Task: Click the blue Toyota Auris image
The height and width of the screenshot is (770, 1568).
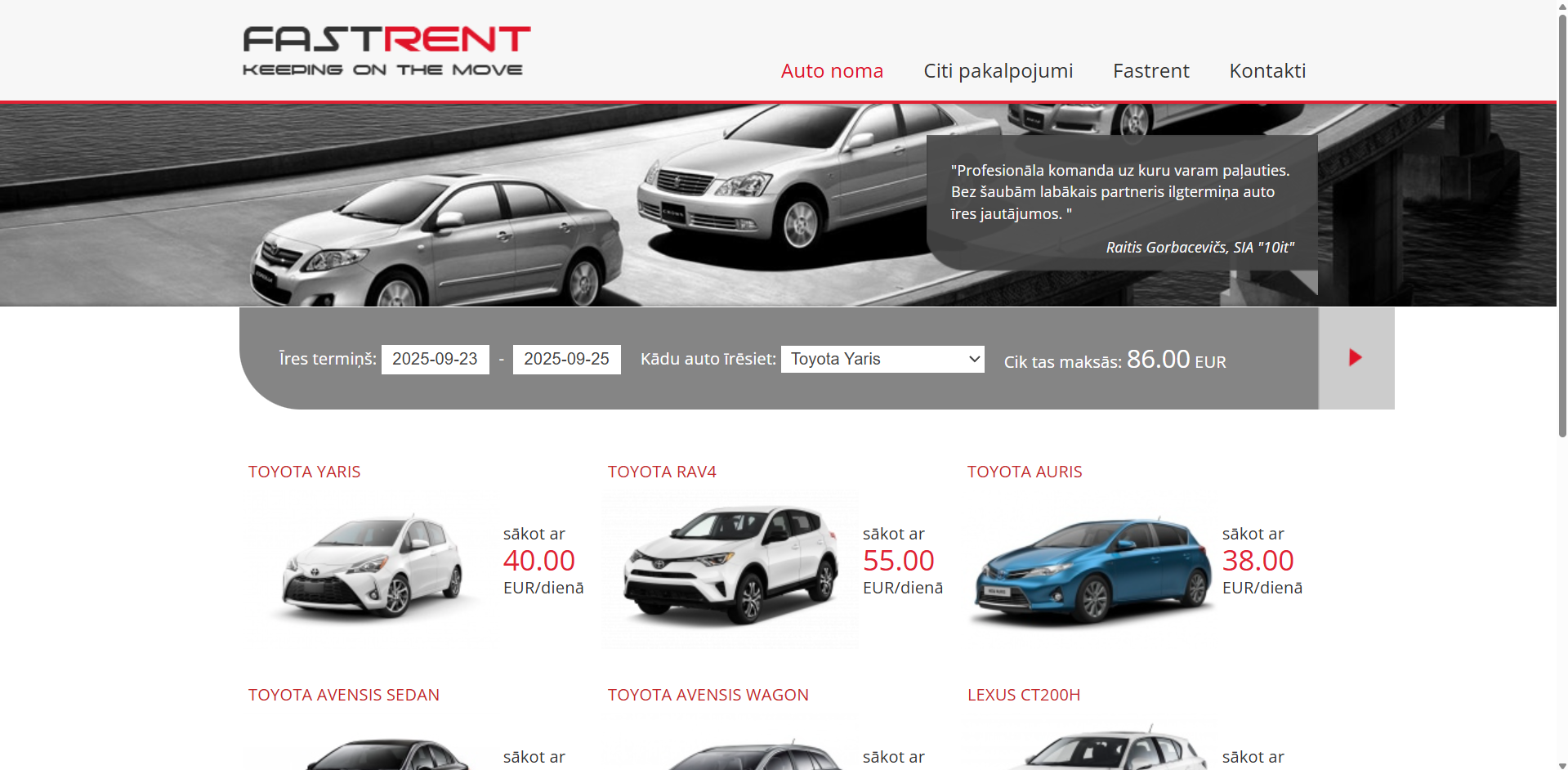Action: [1091, 571]
